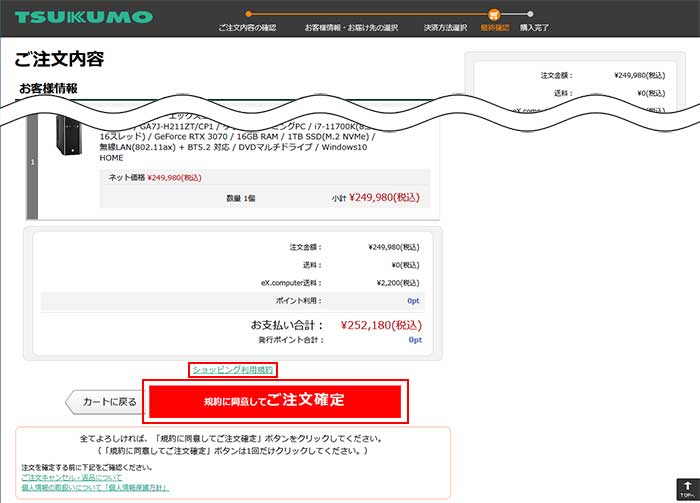Open the ショッピング利用規約 link
This screenshot has width=700, height=503.
(233, 370)
